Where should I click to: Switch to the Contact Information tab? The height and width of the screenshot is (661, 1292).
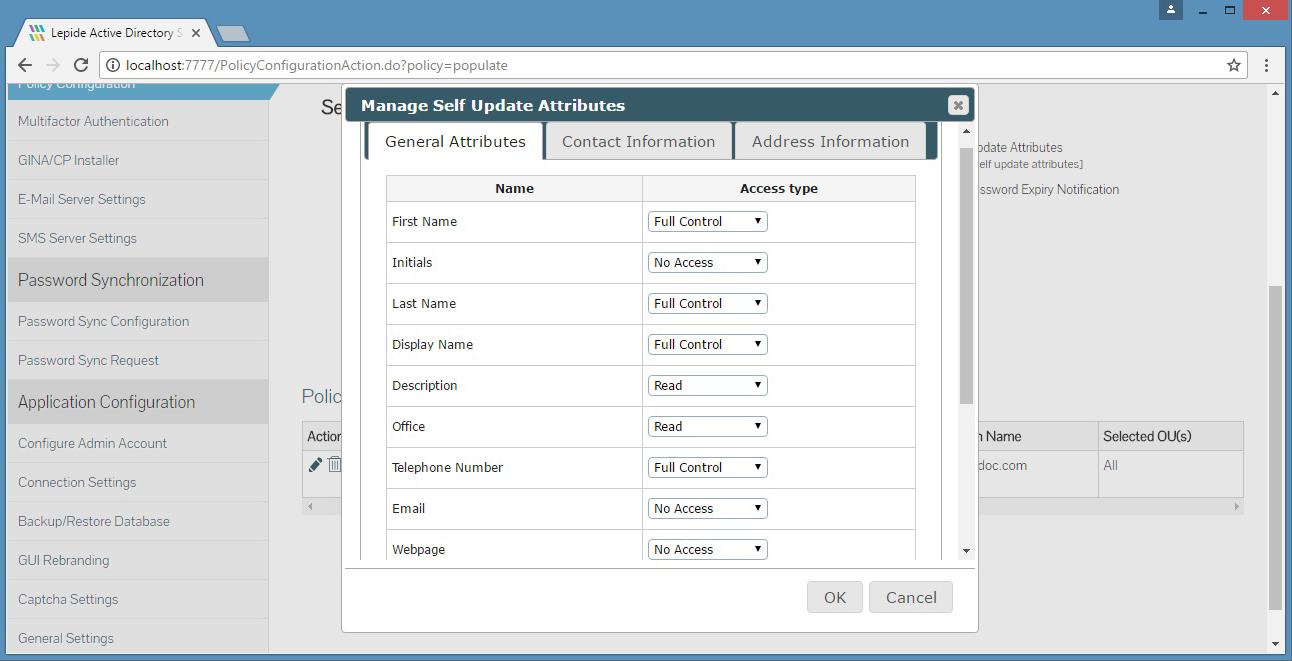pos(638,141)
